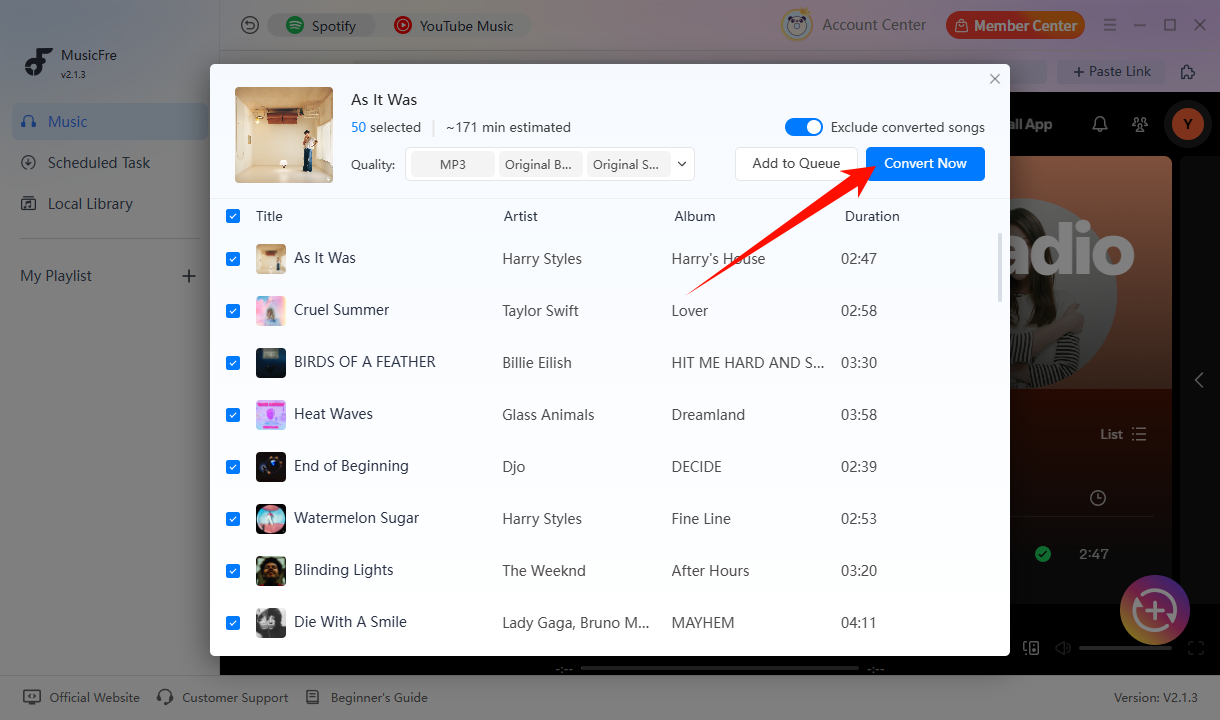1220x720 pixels.
Task: Click the puzzle icon beside Paste Link
Action: coord(1188,72)
